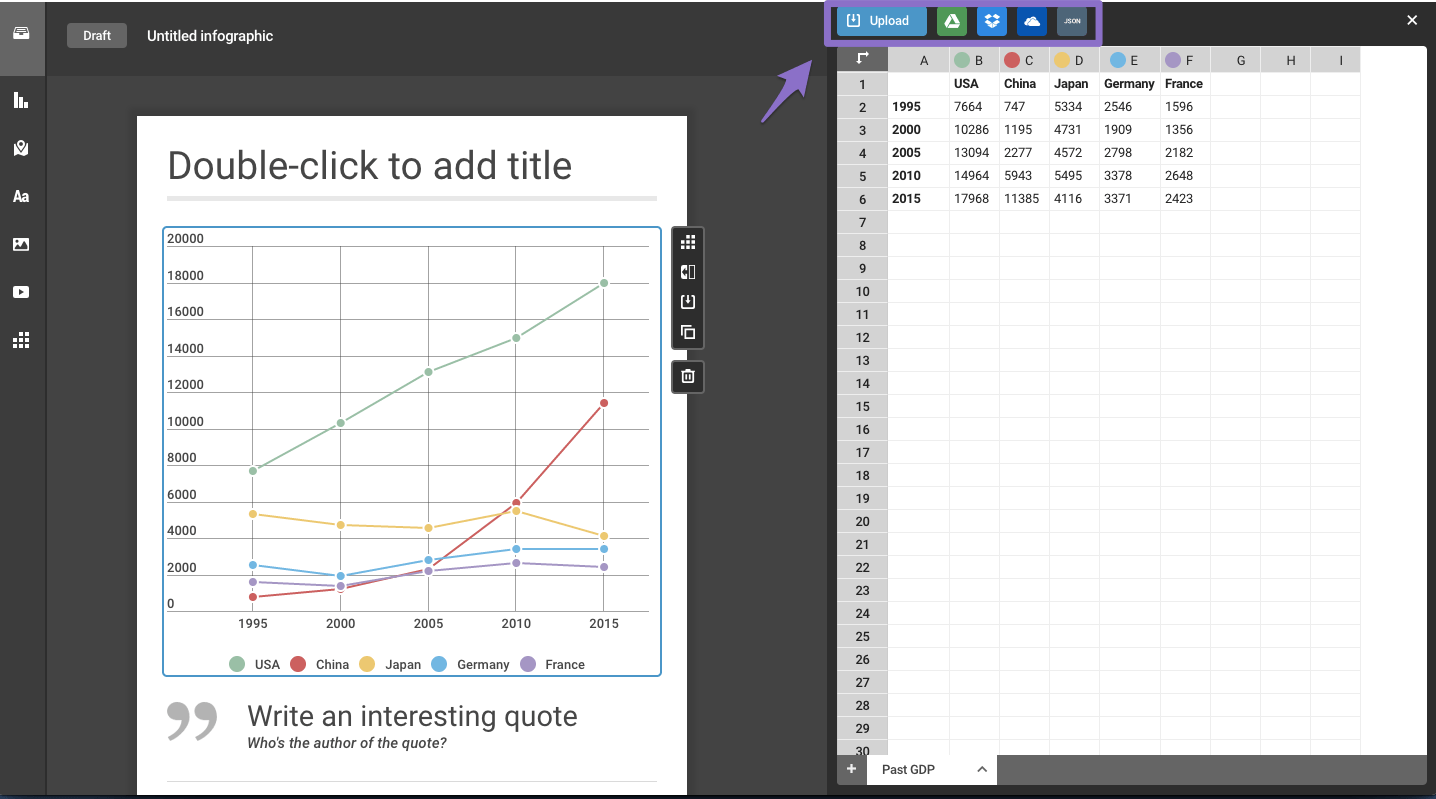This screenshot has width=1436, height=799.
Task: Select the Aa text tool
Action: pos(21,196)
